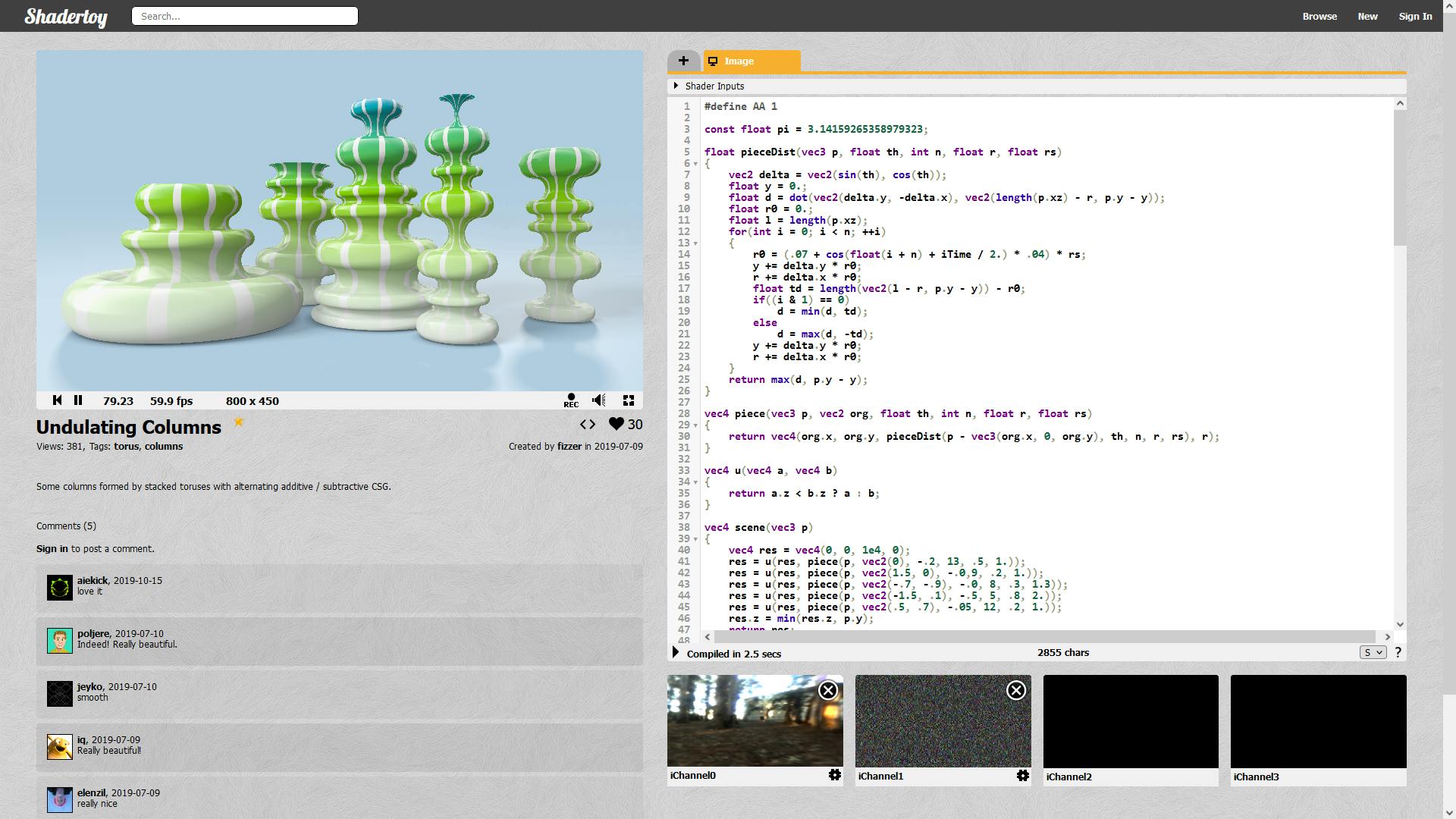Open the Browse menu
The height and width of the screenshot is (819, 1456).
pyautogui.click(x=1319, y=16)
